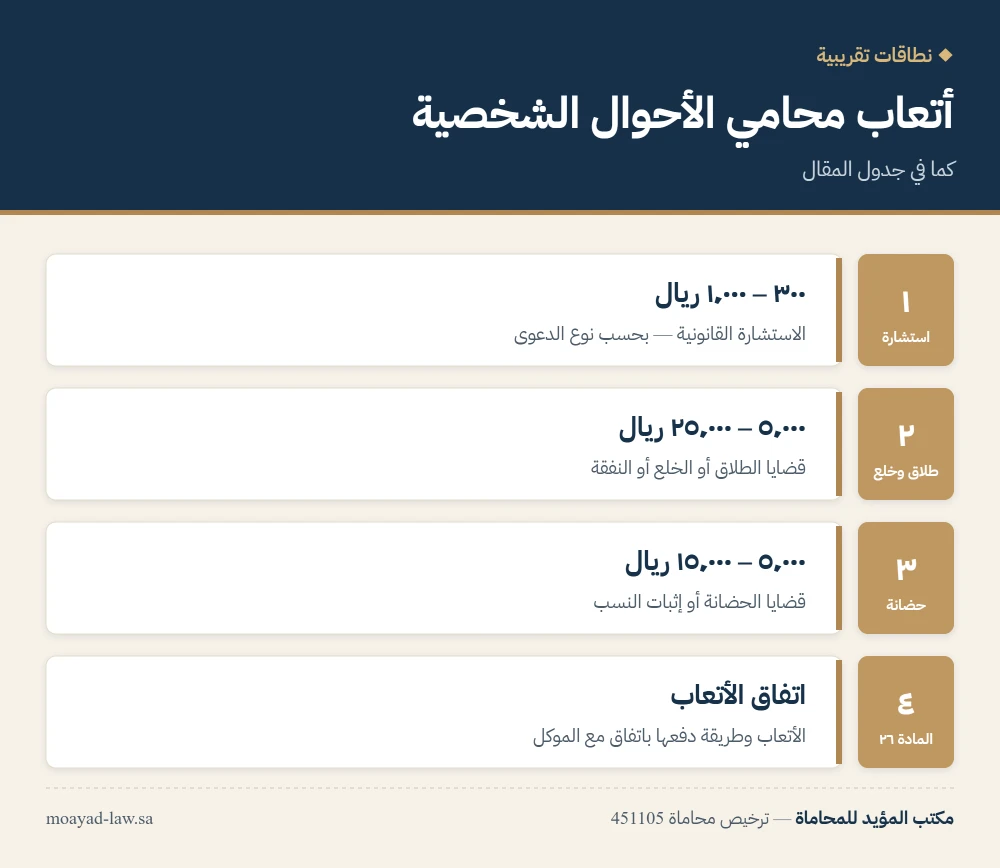
Task: Select the badge numbered ٤ labeled المادة ٢٦
Action: click(906, 712)
